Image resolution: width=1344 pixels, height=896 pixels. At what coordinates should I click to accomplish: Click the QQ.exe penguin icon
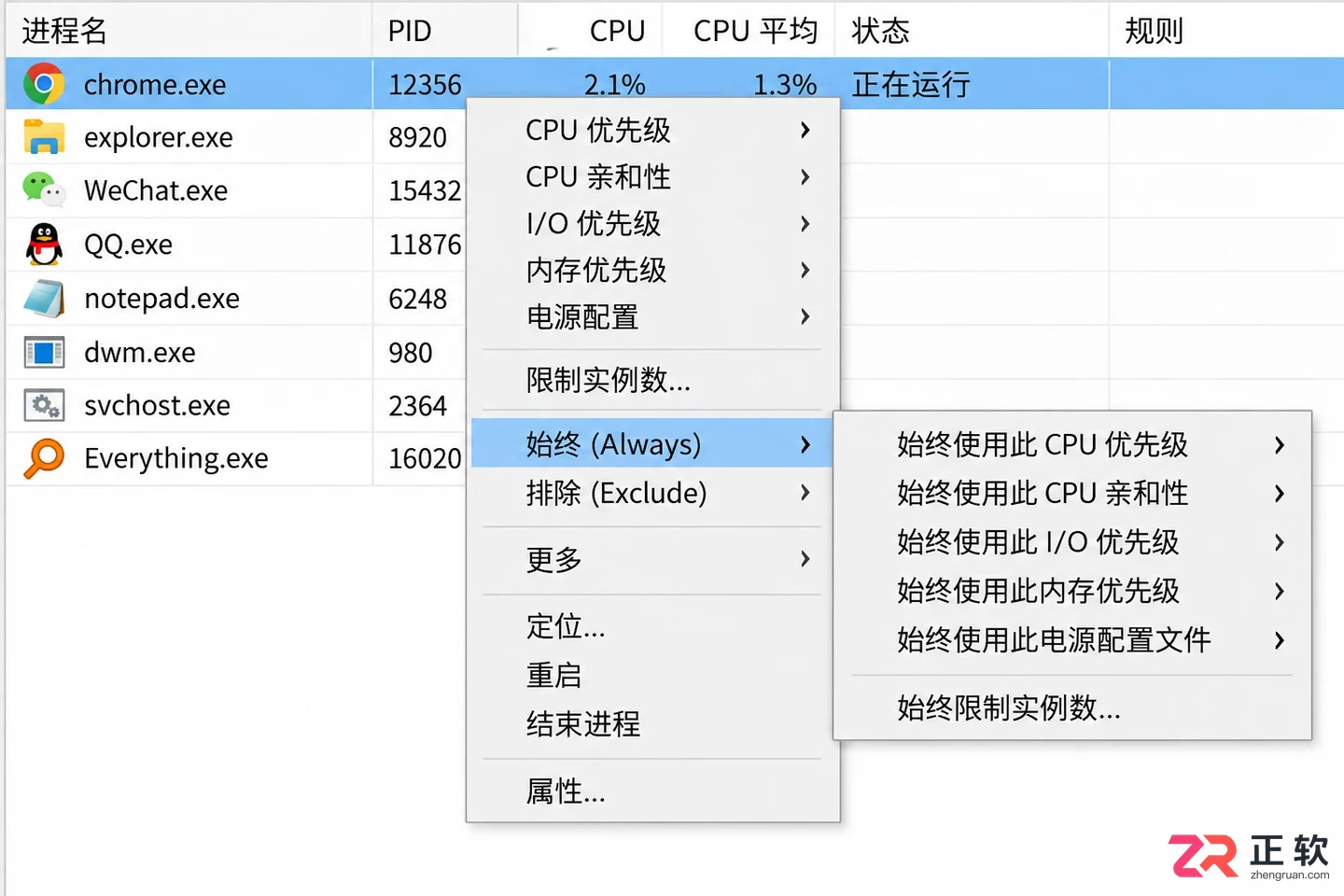(44, 245)
